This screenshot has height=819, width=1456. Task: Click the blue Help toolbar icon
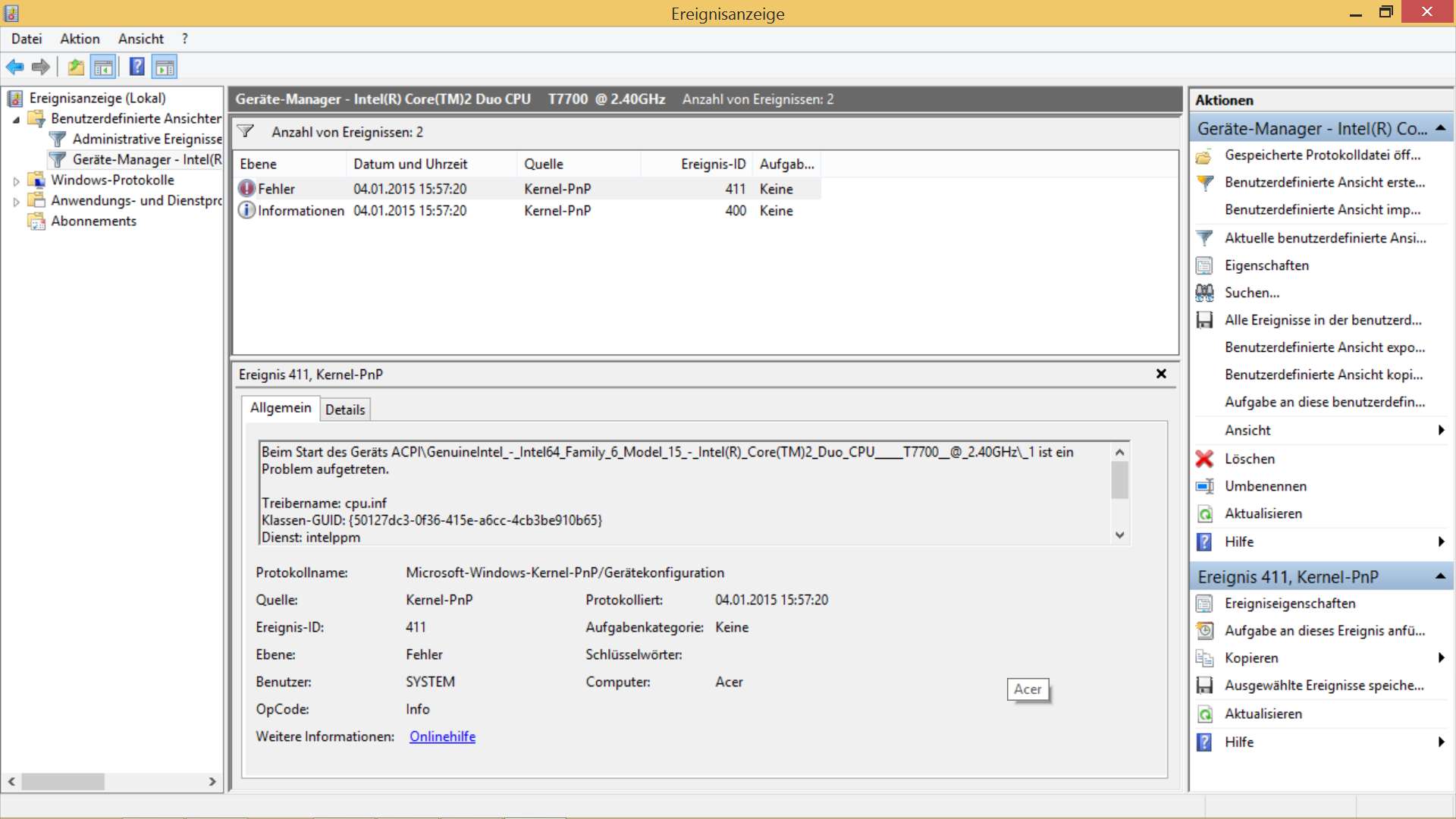click(x=136, y=67)
